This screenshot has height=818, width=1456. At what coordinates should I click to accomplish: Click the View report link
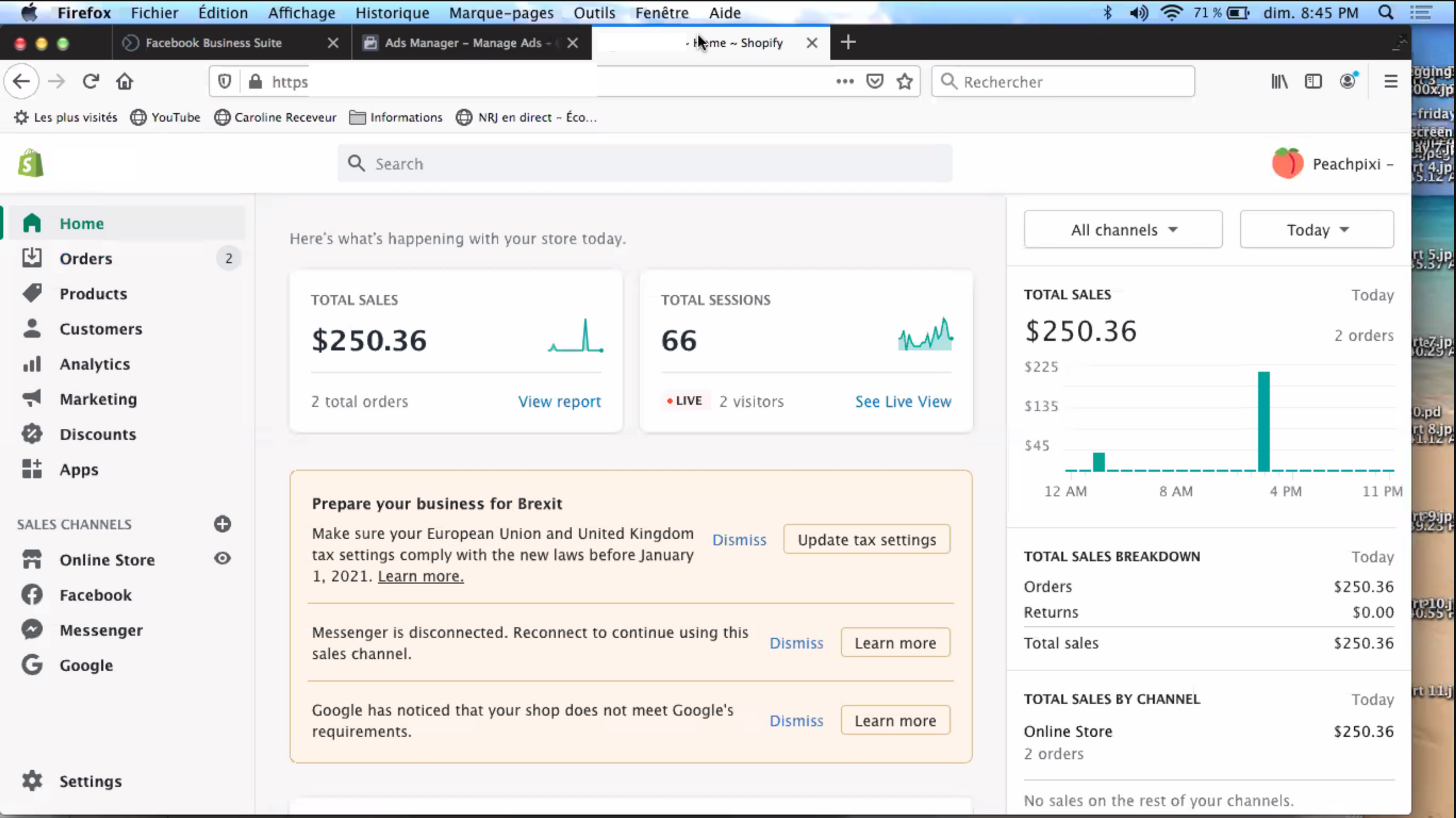[559, 402]
